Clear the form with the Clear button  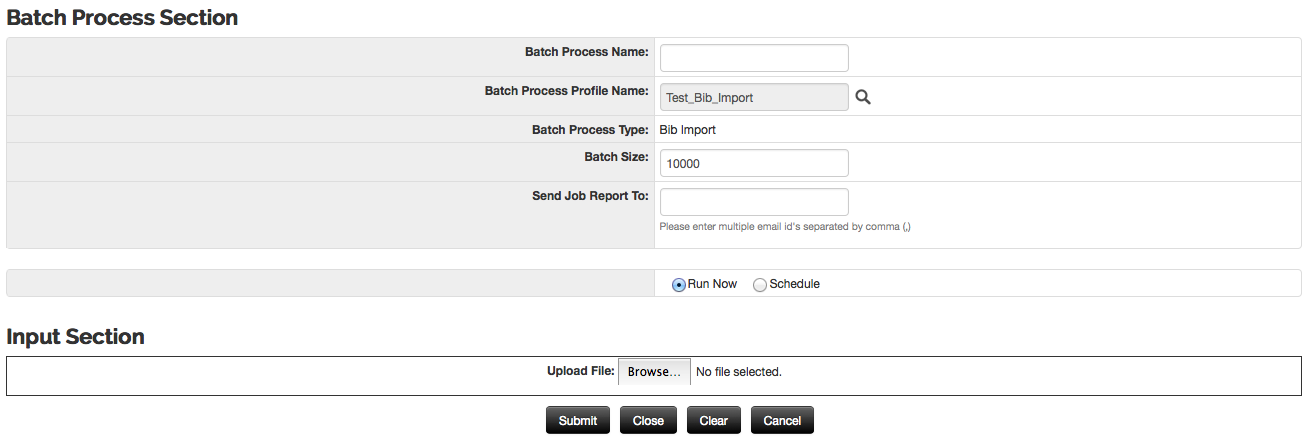tap(714, 420)
